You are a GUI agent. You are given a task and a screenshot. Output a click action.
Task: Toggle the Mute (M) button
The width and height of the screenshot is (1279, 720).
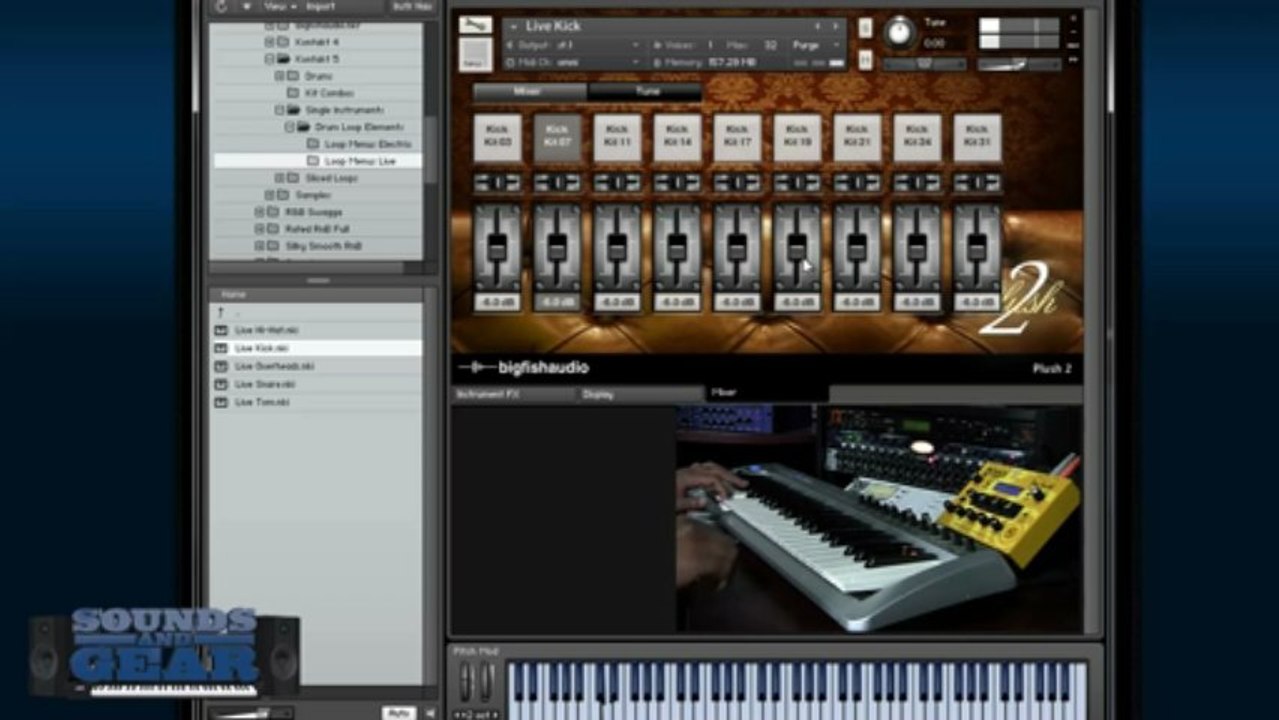(865, 58)
